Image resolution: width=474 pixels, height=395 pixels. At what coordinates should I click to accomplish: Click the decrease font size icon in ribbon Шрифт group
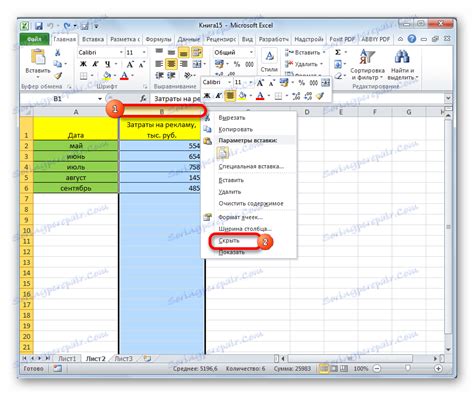click(141, 64)
